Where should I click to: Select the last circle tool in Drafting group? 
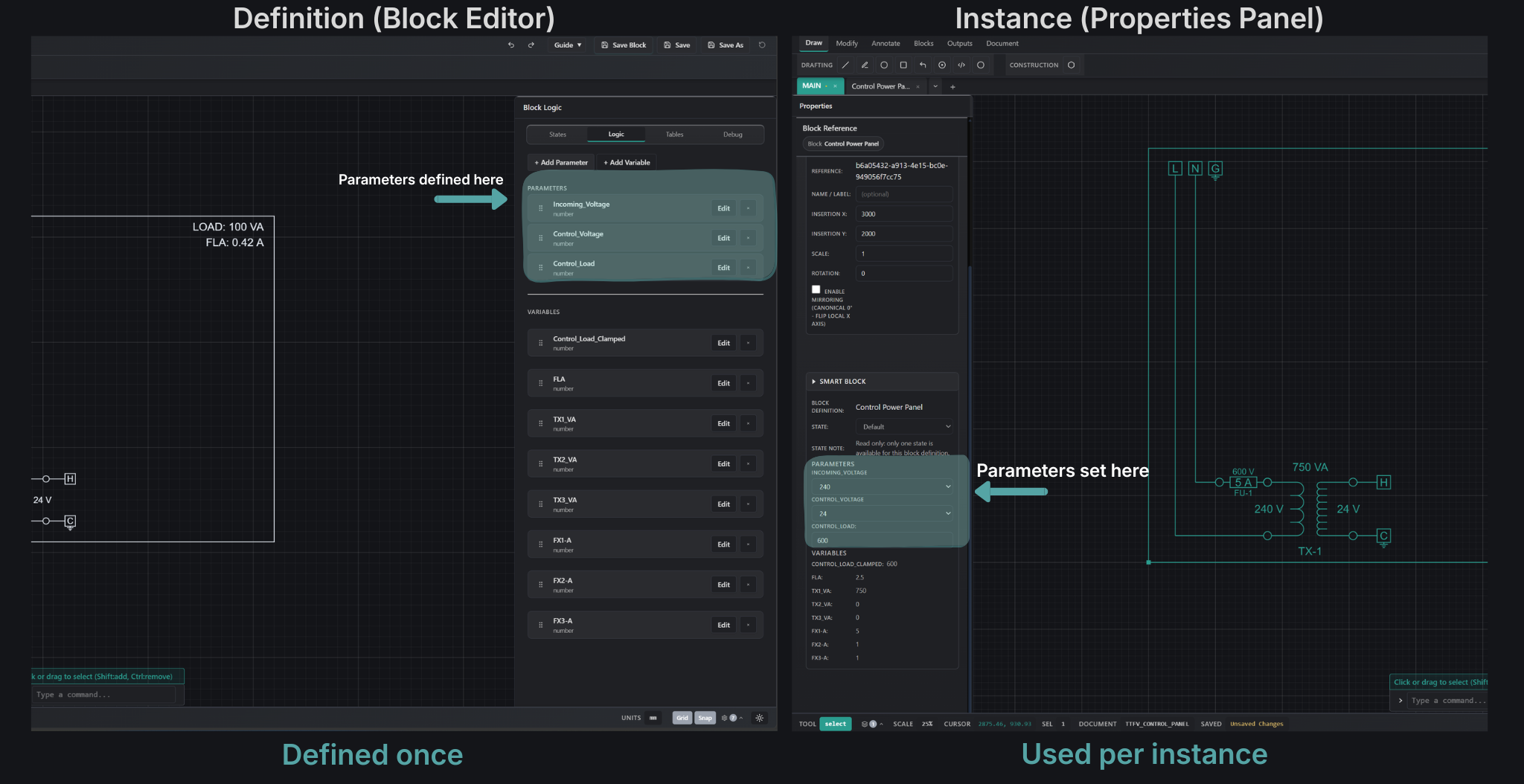pyautogui.click(x=981, y=65)
